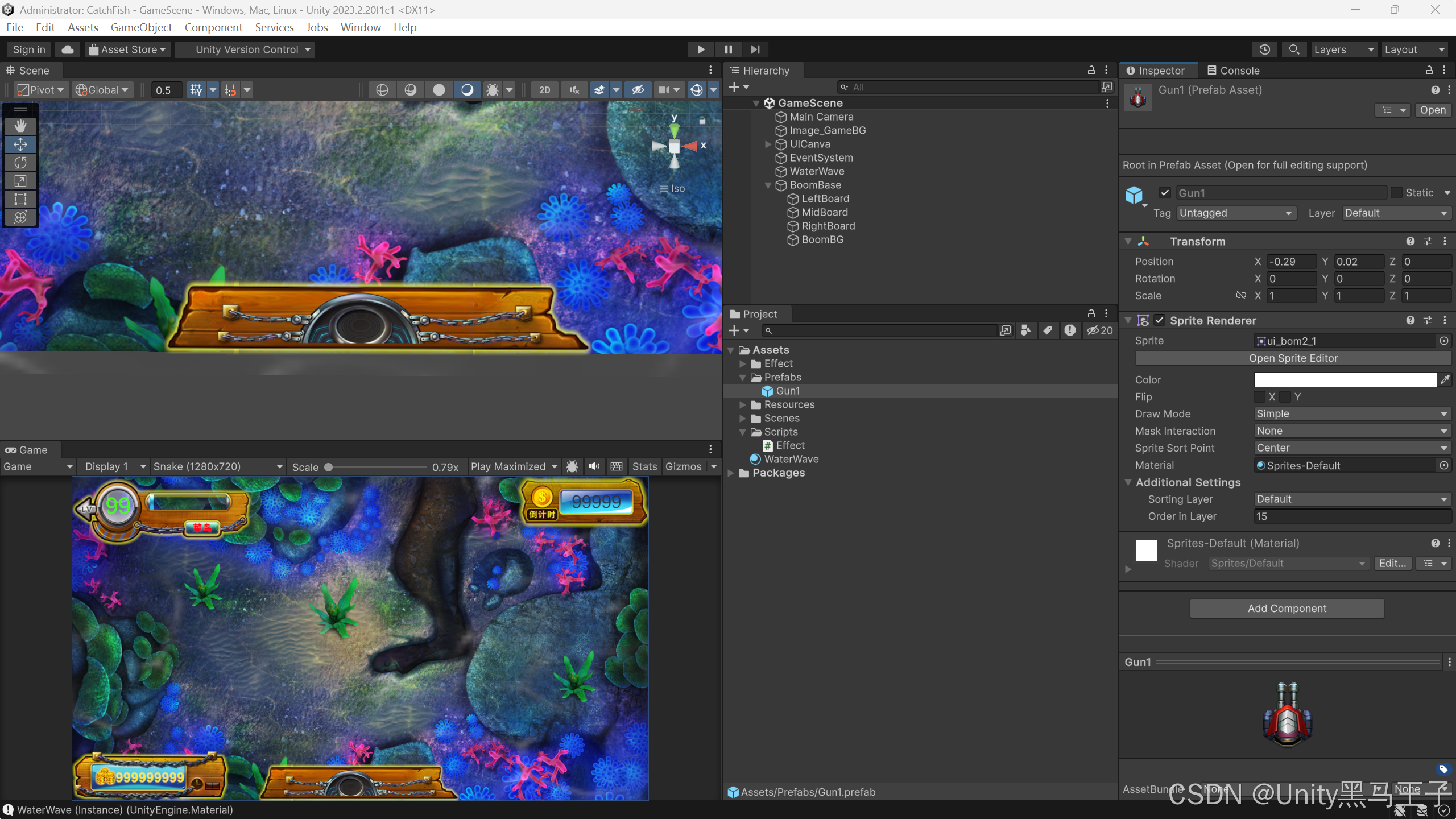Click the Step frame button

click(755, 49)
